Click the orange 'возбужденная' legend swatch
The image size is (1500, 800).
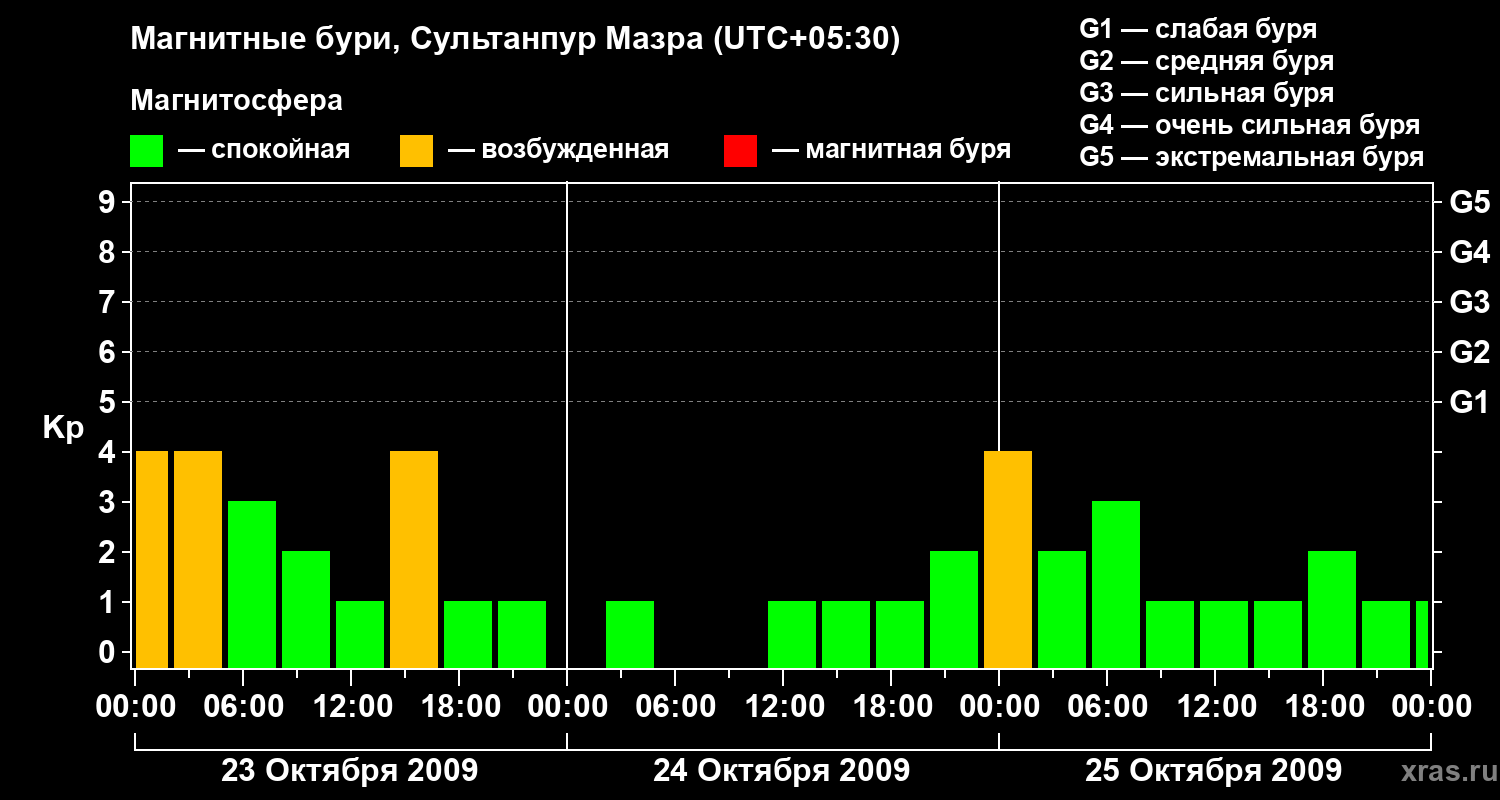[416, 151]
